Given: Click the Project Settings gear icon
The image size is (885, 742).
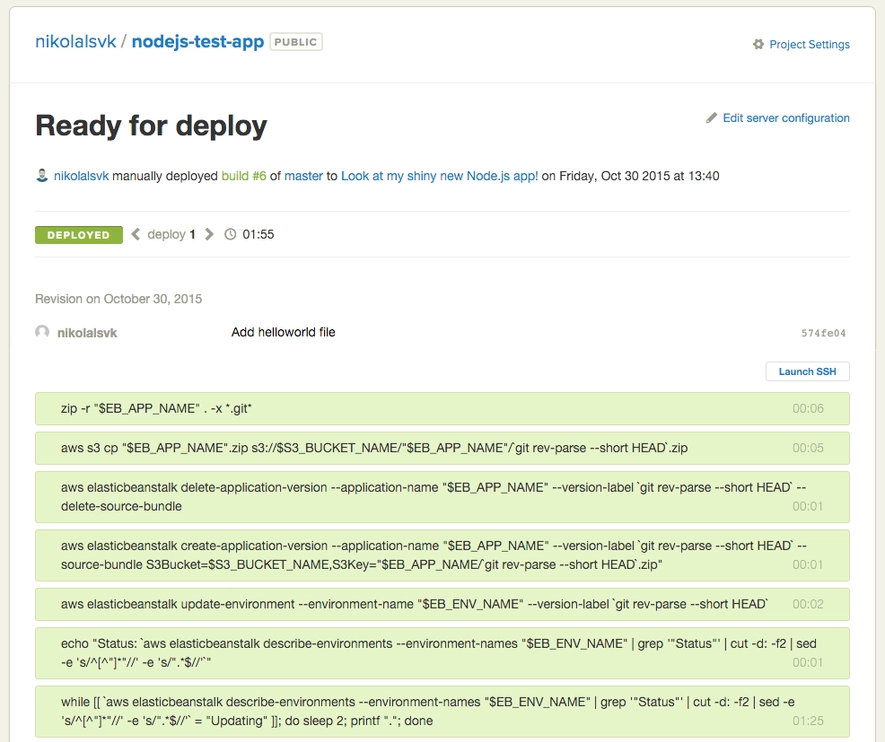Looking at the screenshot, I should (x=758, y=45).
